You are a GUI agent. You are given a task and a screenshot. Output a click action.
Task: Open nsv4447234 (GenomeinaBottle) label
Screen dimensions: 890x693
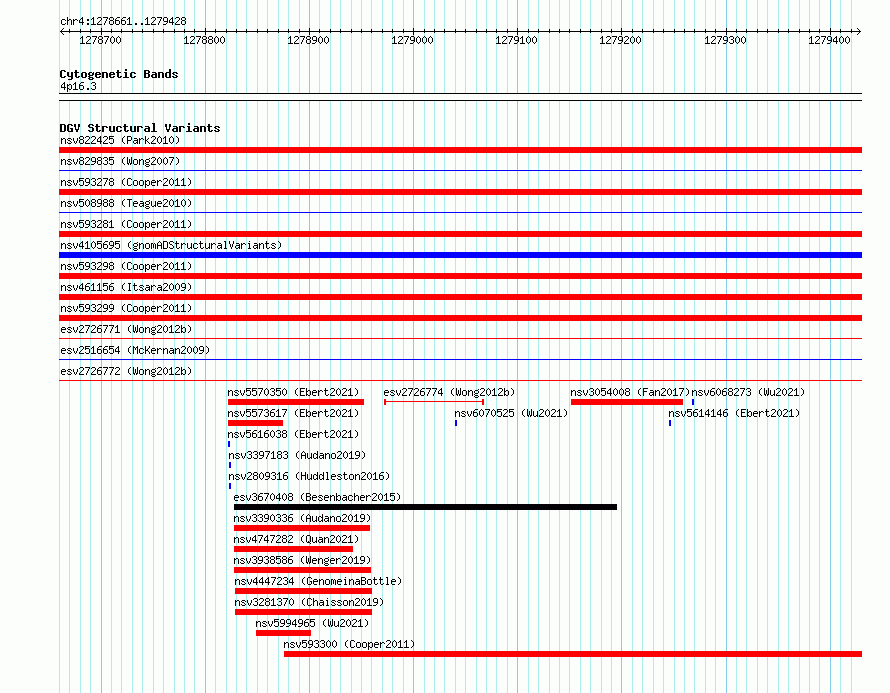point(318,581)
